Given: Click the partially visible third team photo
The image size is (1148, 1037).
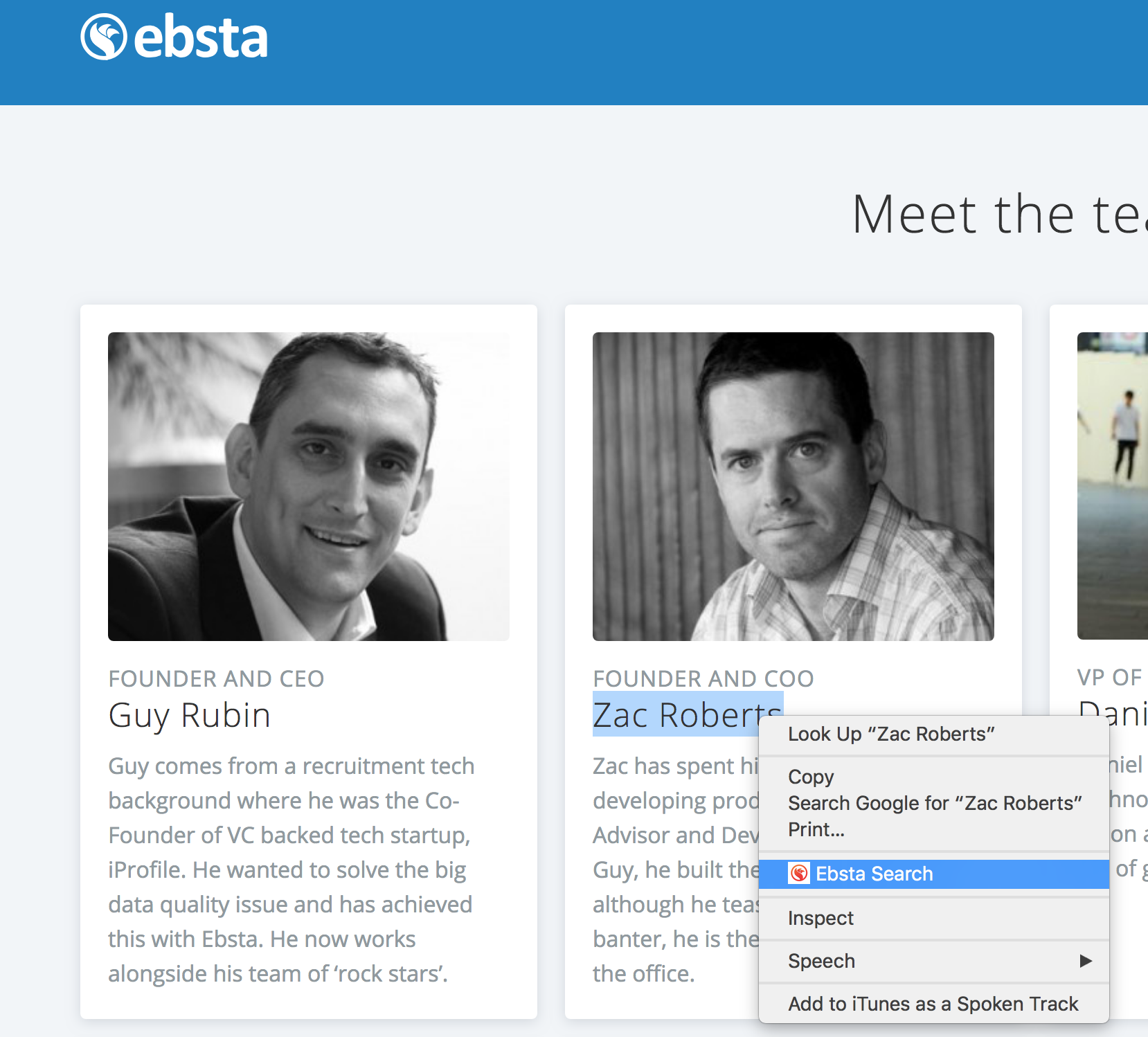Looking at the screenshot, I should click(x=1112, y=486).
